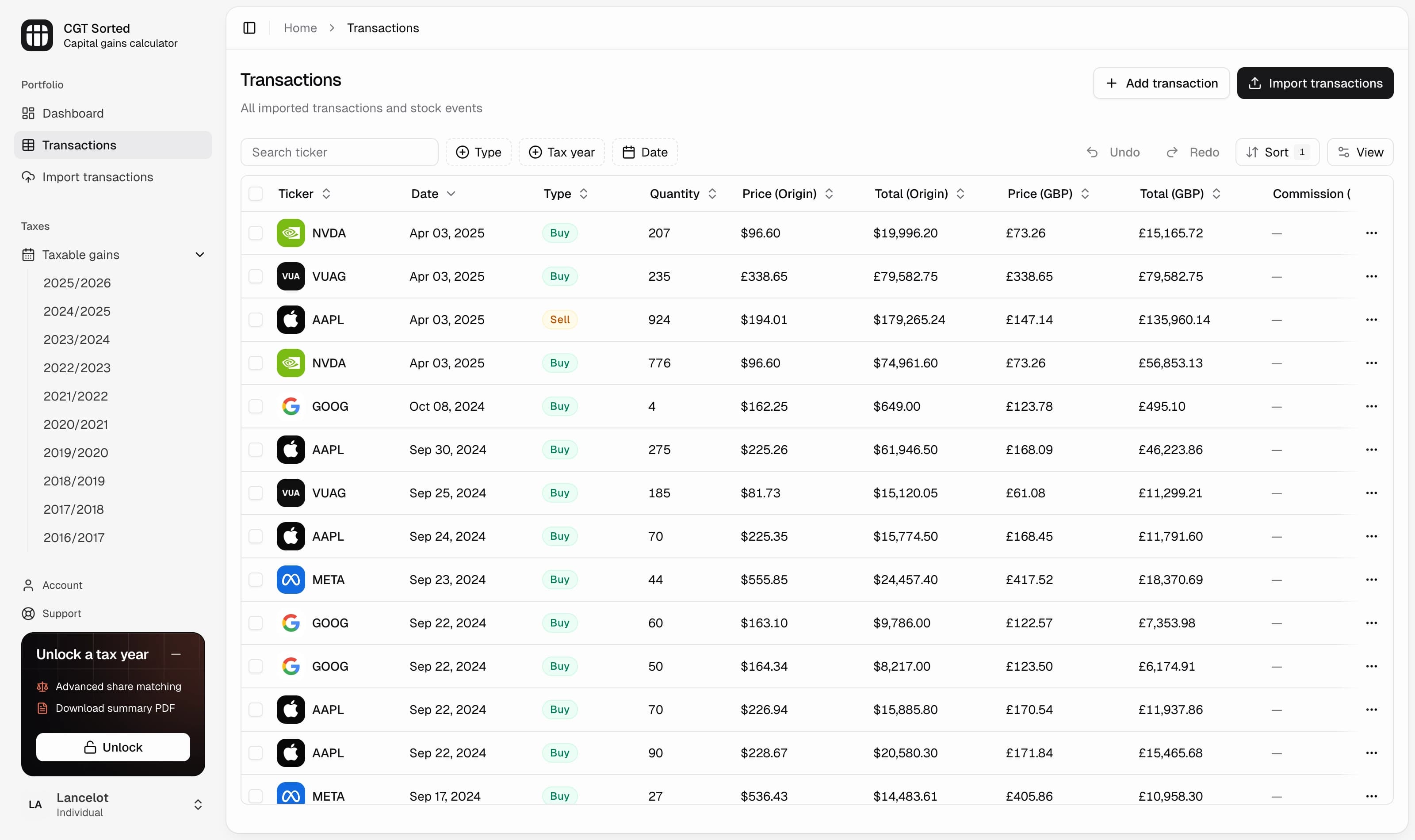
Task: Open the Account section
Action: pyautogui.click(x=62, y=585)
